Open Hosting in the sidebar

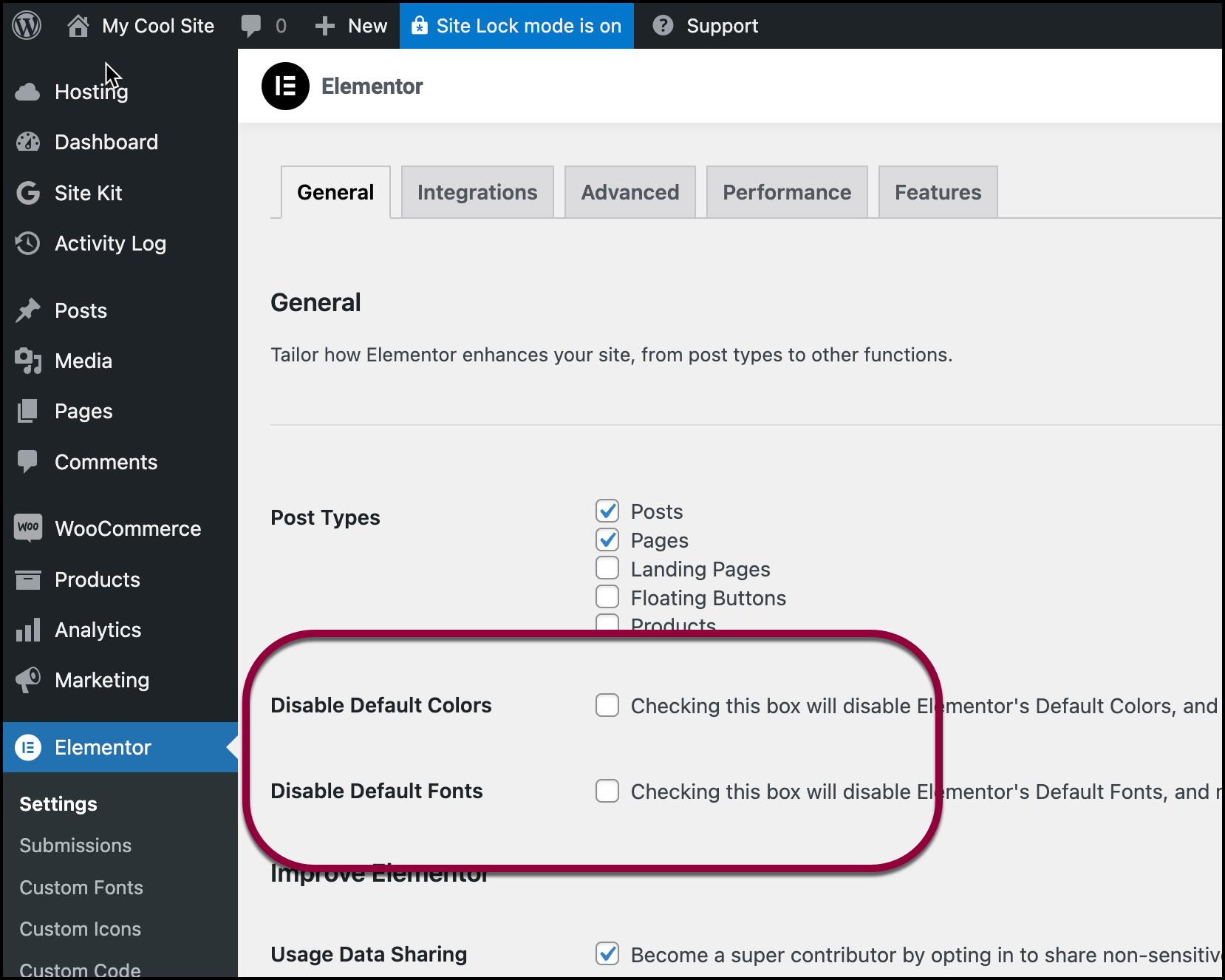pos(92,92)
